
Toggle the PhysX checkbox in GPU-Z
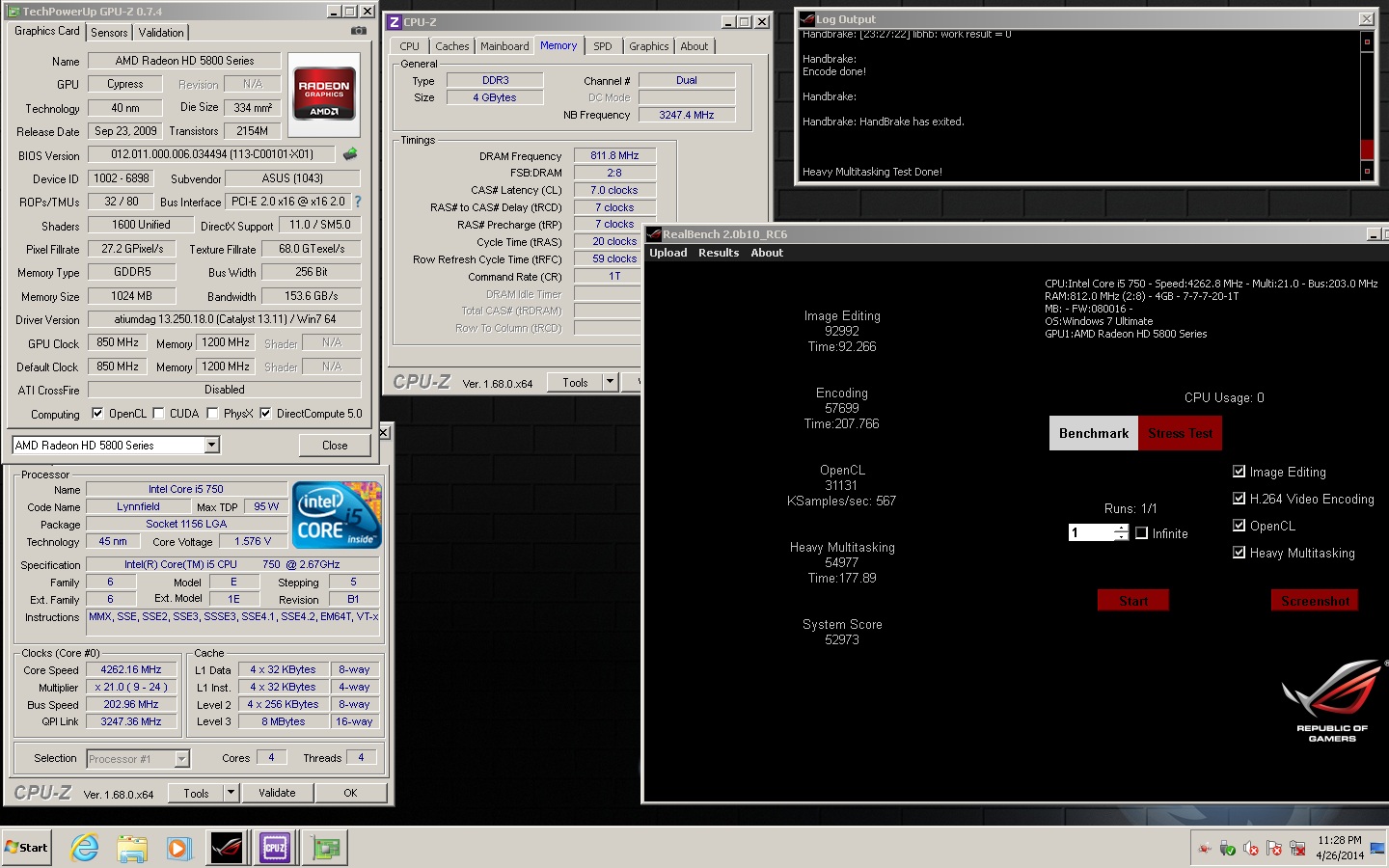pyautogui.click(x=212, y=414)
